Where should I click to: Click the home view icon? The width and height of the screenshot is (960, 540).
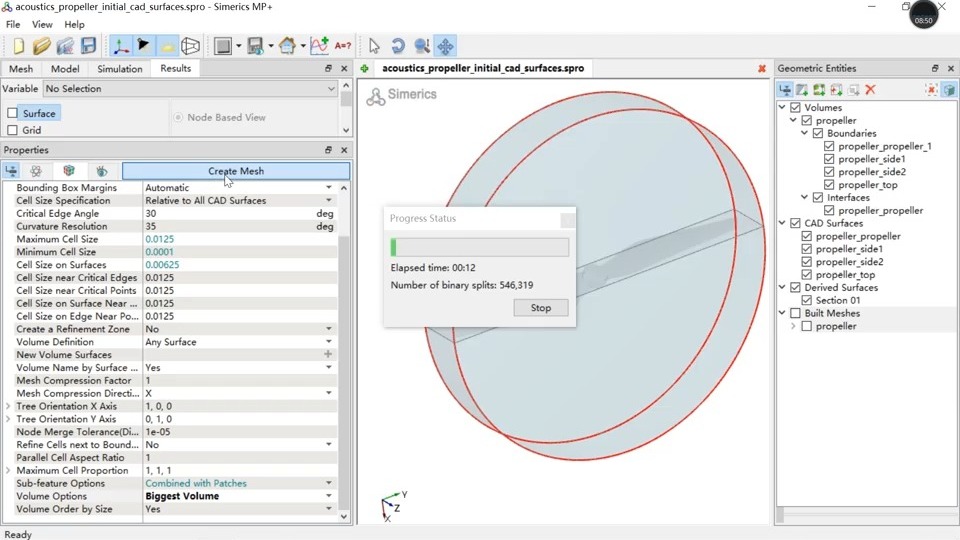click(287, 46)
